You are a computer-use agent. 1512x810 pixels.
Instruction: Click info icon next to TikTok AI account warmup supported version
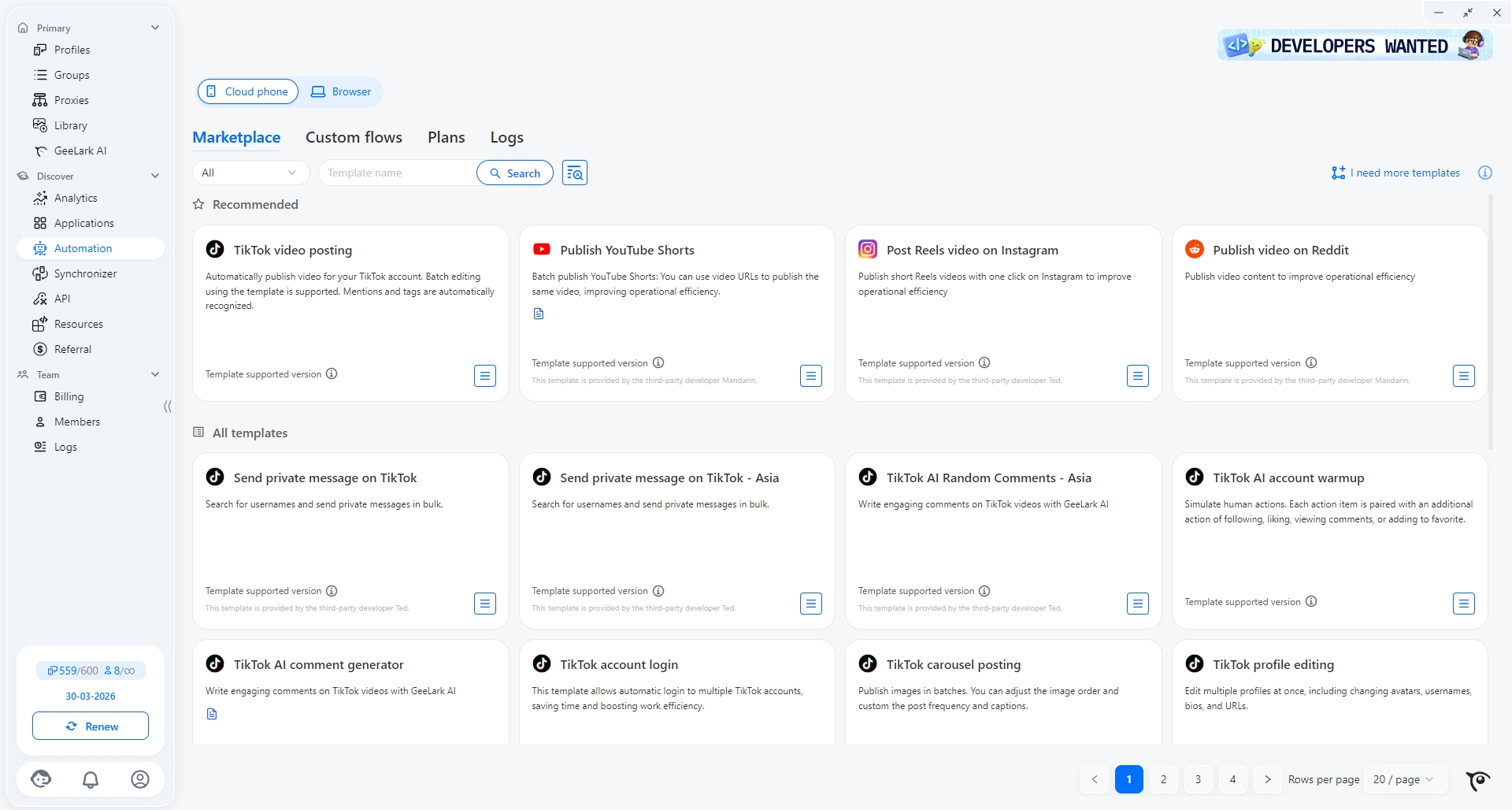point(1311,601)
